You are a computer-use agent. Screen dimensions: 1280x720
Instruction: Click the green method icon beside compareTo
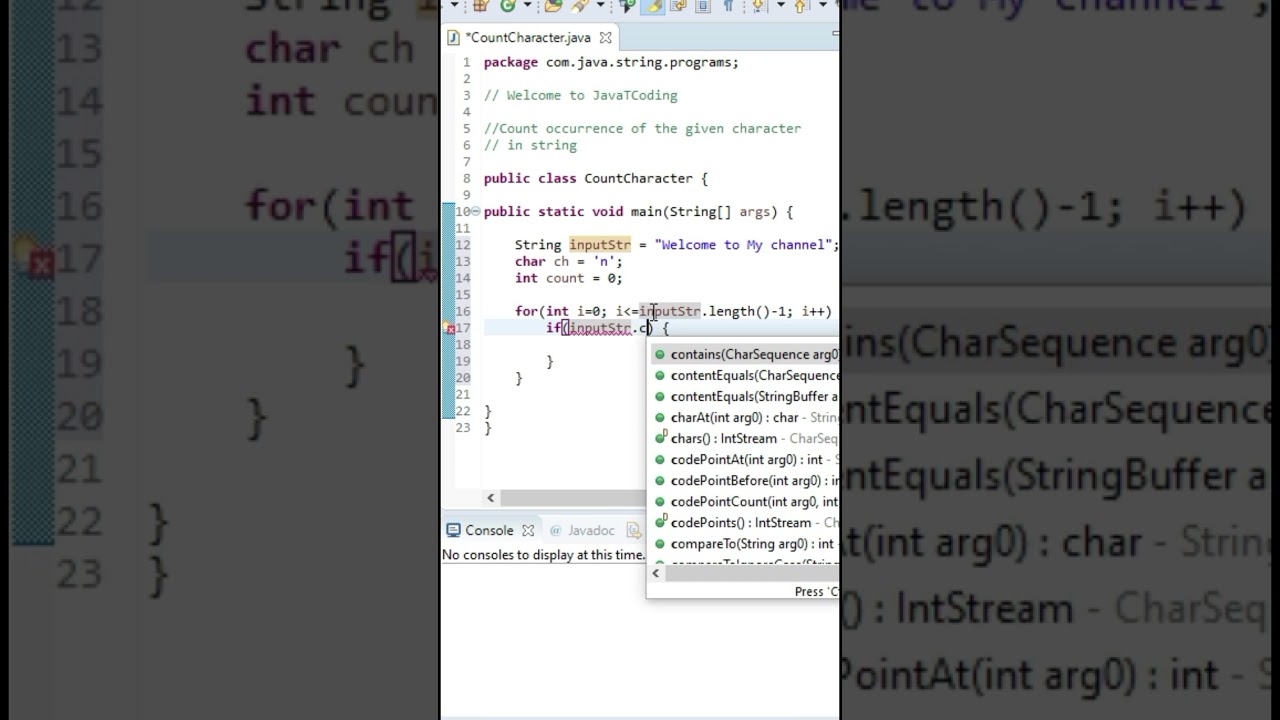(660, 544)
